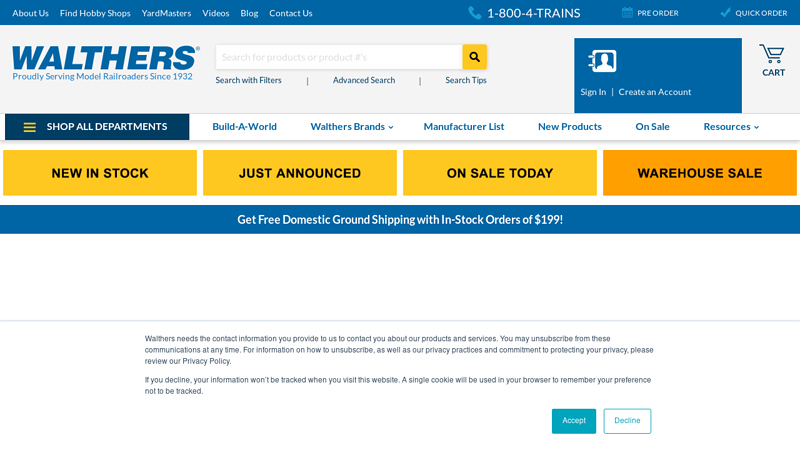Open the Shop All Departments hamburger icon
The width and height of the screenshot is (800, 450).
tap(30, 127)
